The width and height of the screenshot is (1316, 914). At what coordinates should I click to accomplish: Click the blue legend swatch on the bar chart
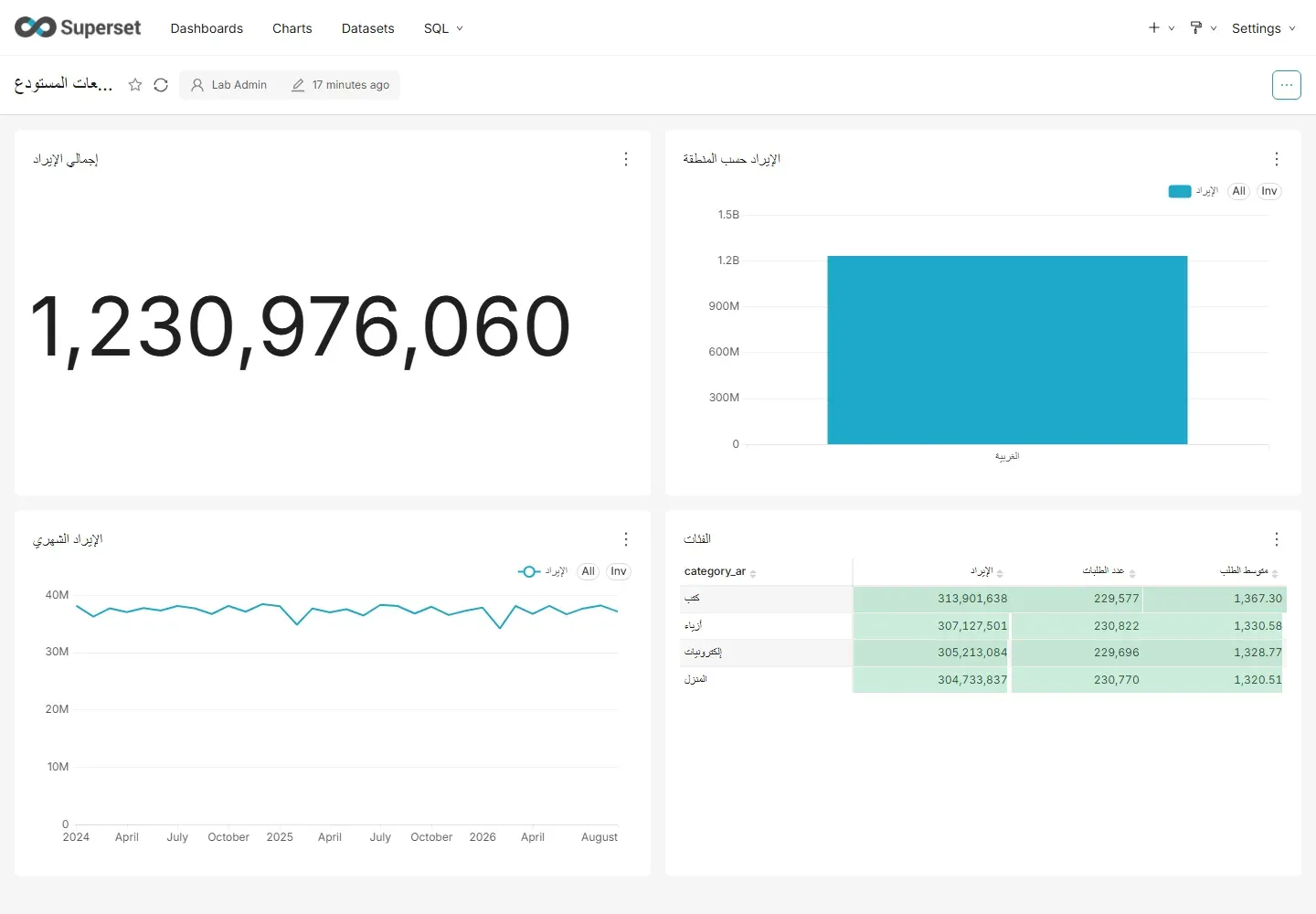[x=1180, y=191]
